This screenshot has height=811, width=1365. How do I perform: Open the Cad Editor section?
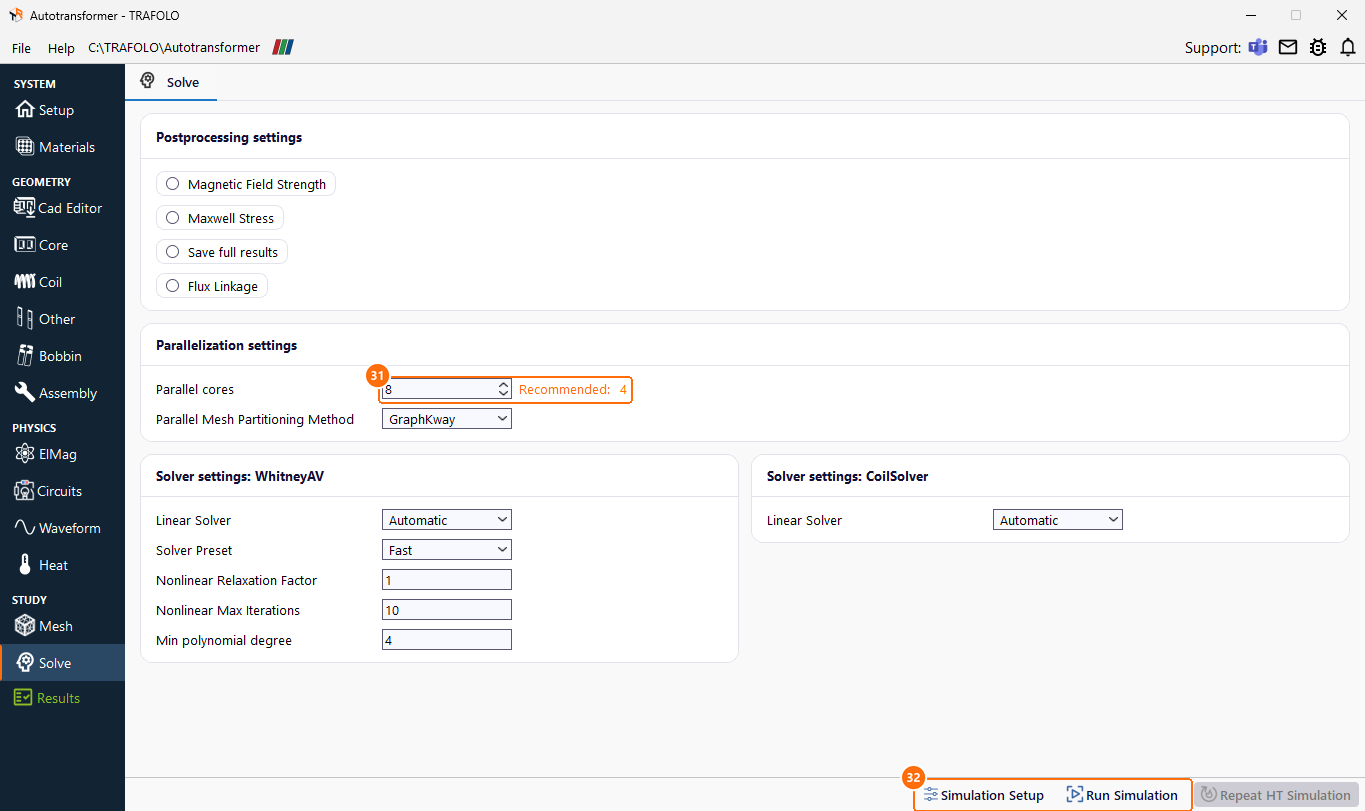[x=58, y=208]
